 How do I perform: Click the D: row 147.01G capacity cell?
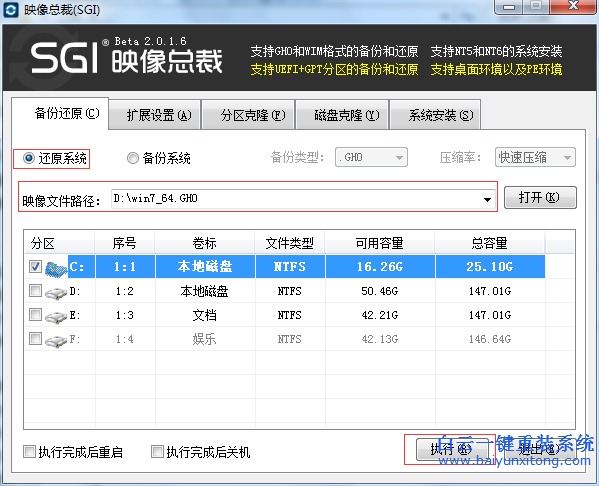pyautogui.click(x=490, y=291)
